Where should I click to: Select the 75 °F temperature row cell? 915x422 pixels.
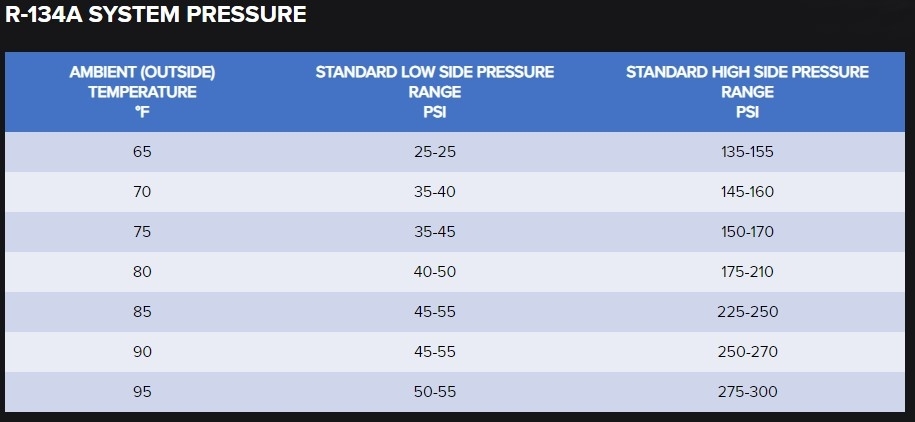coord(142,232)
